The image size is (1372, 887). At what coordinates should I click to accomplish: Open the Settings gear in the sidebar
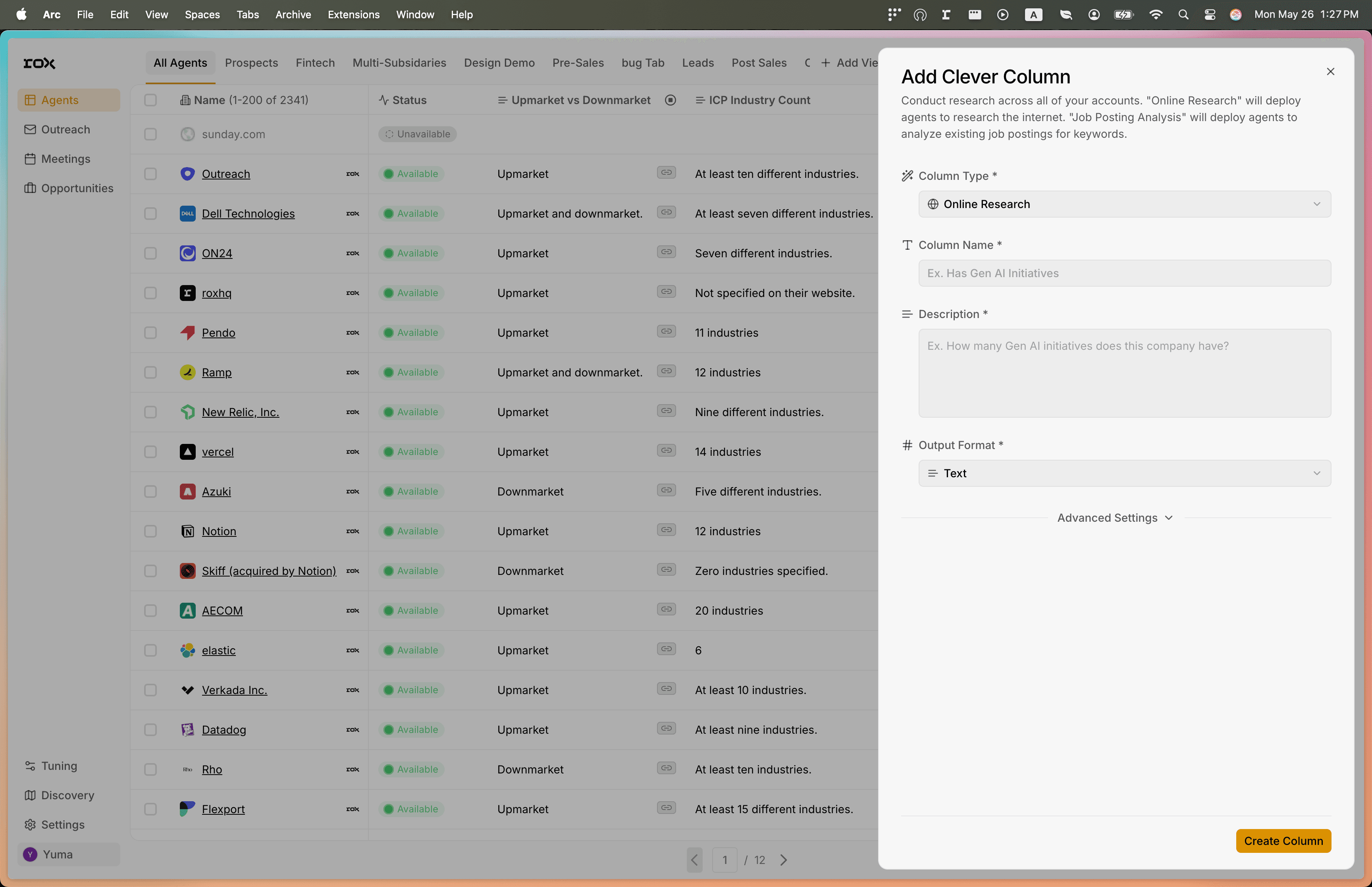30,825
